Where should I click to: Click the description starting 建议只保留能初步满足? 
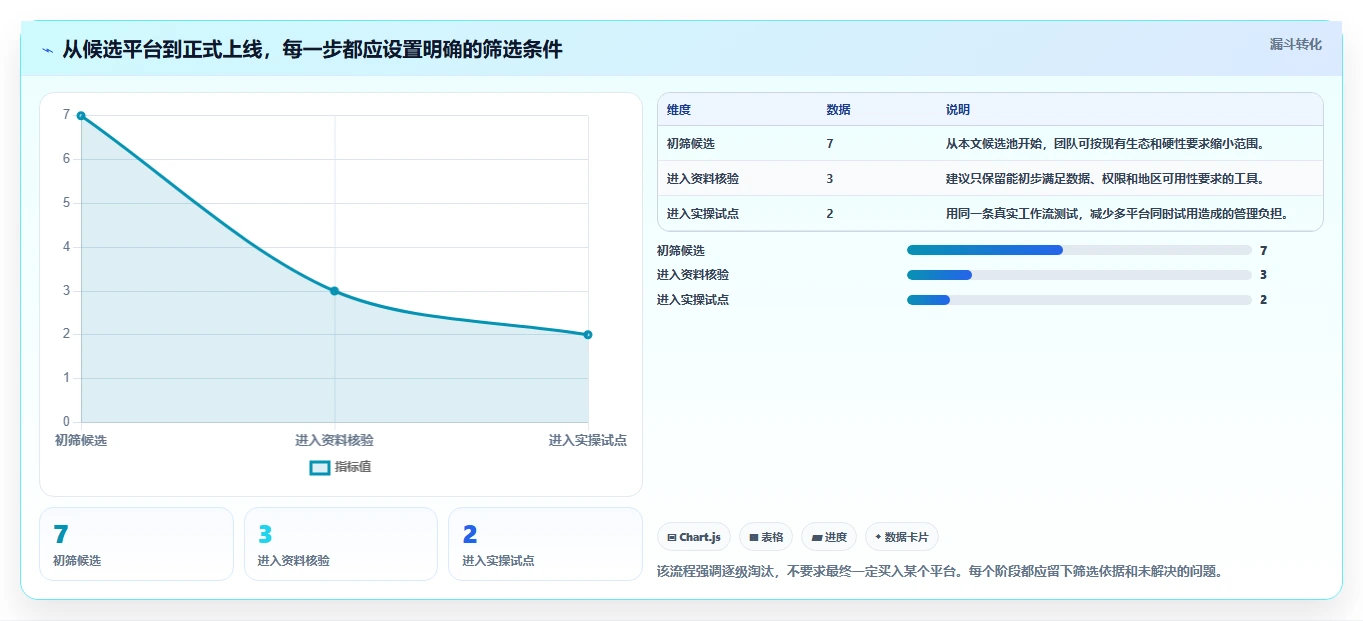click(1106, 179)
